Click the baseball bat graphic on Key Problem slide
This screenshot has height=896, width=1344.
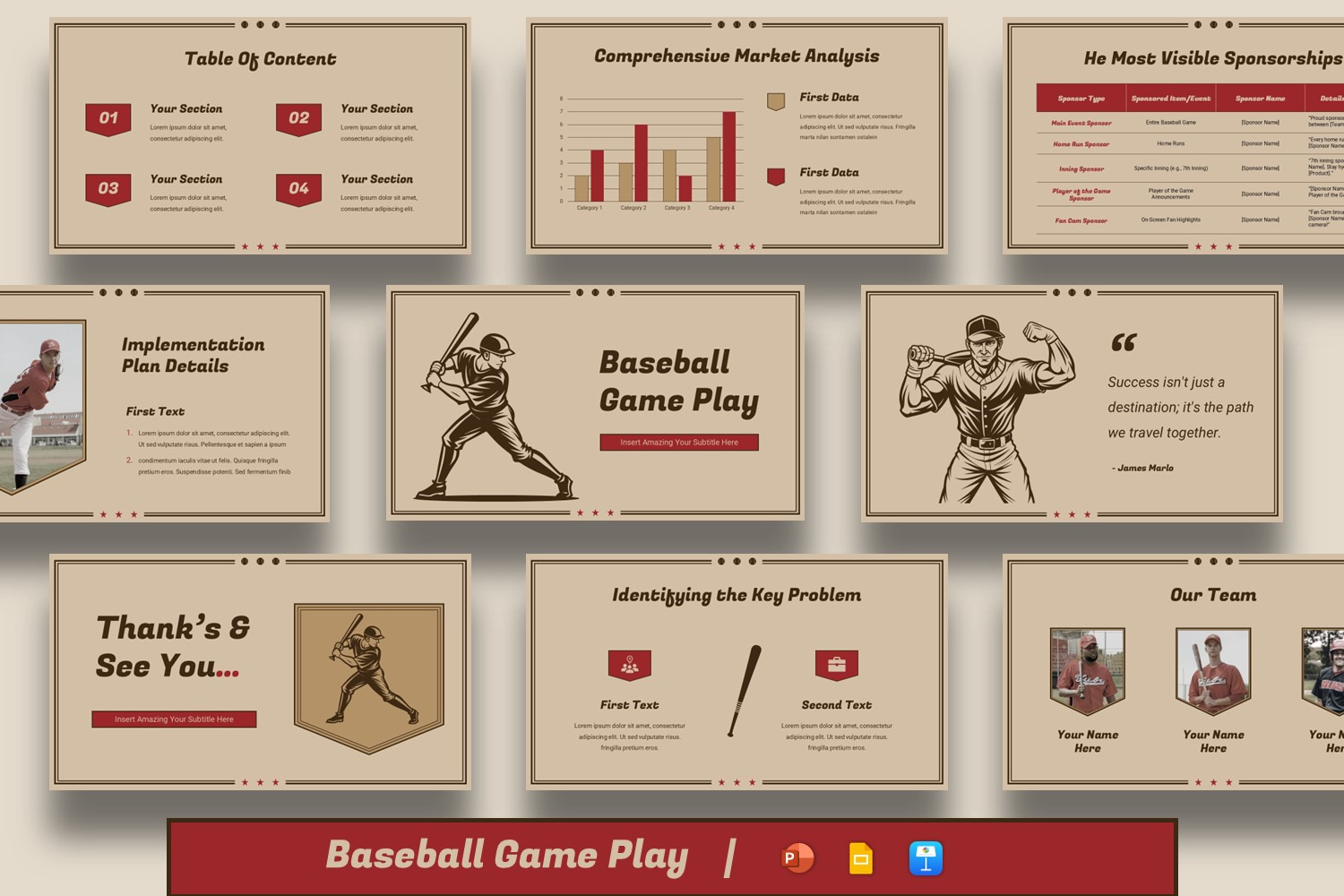point(745,690)
